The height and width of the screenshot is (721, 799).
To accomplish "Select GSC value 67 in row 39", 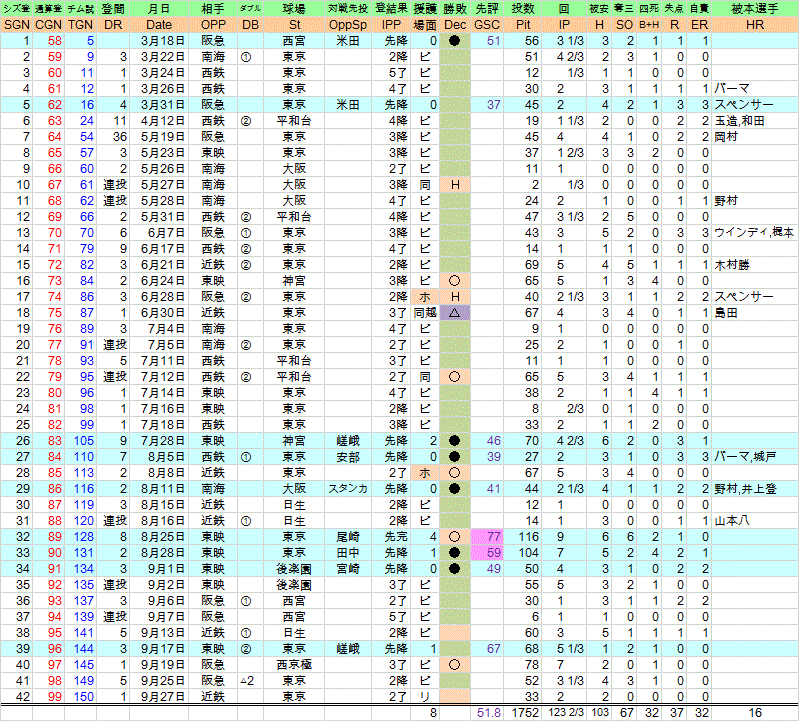I will click(493, 649).
